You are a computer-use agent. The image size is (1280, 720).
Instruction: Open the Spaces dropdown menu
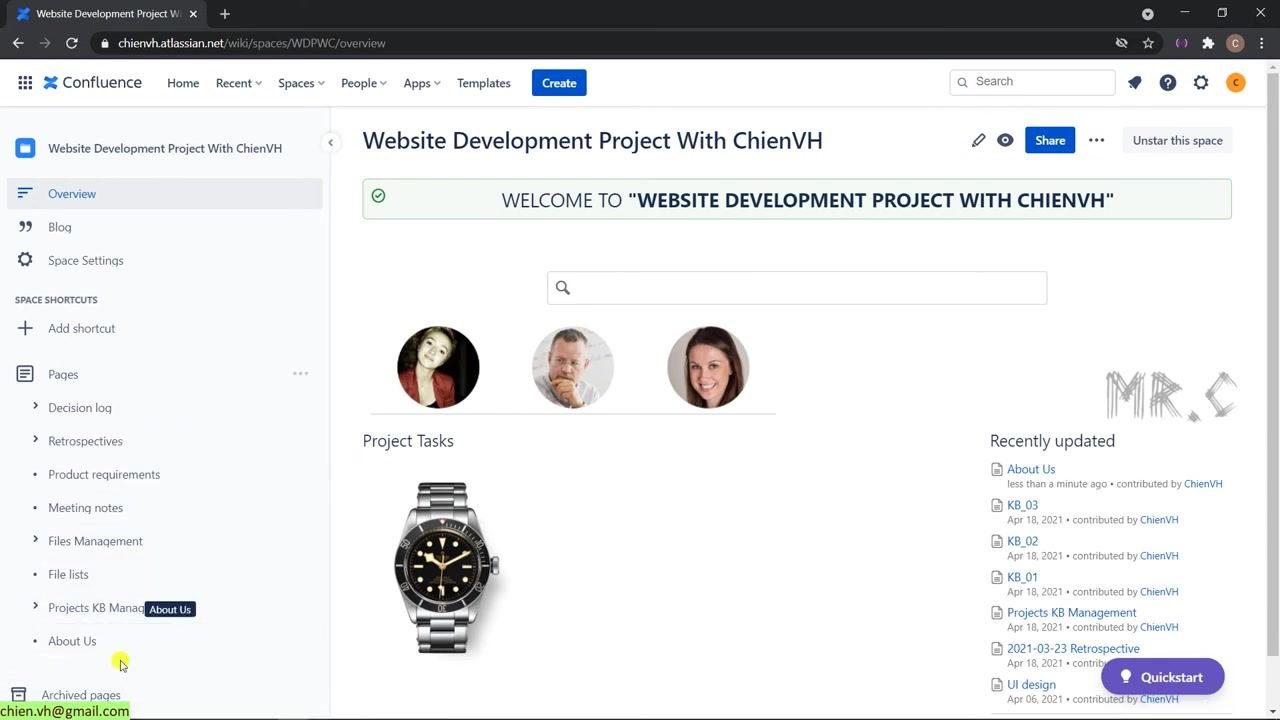[x=301, y=83]
